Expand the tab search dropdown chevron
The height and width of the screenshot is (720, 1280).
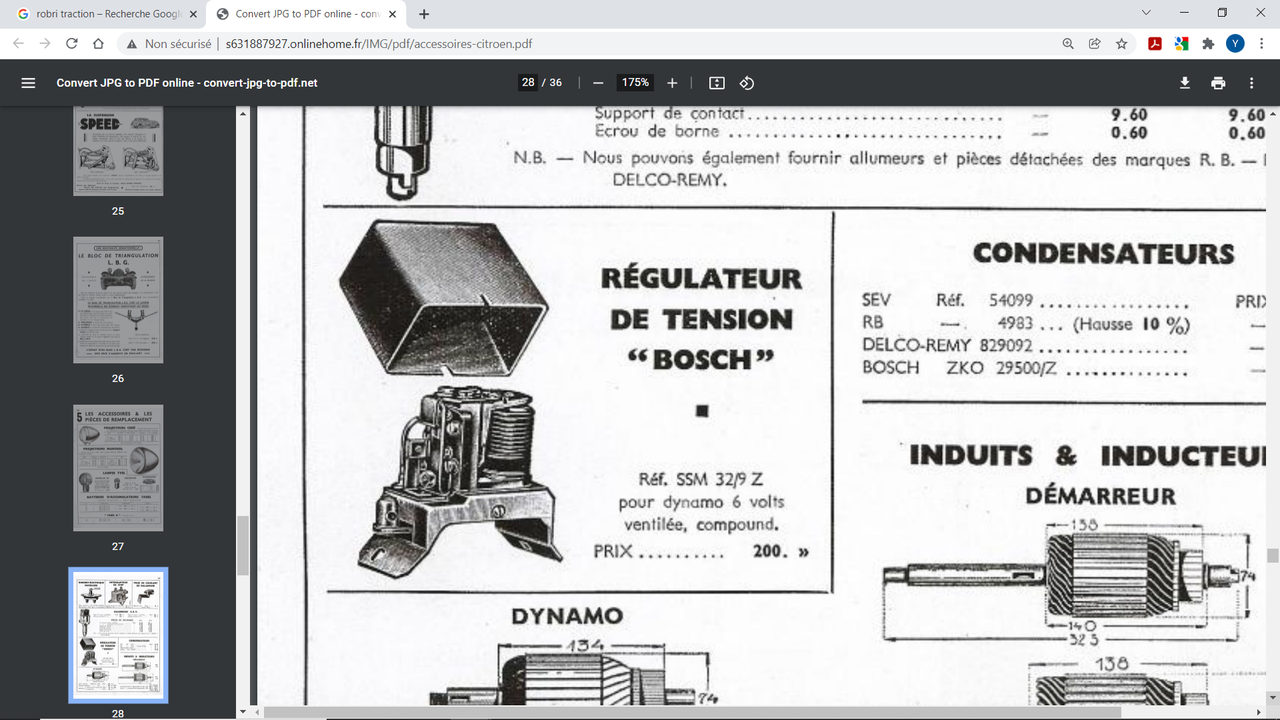(1145, 13)
